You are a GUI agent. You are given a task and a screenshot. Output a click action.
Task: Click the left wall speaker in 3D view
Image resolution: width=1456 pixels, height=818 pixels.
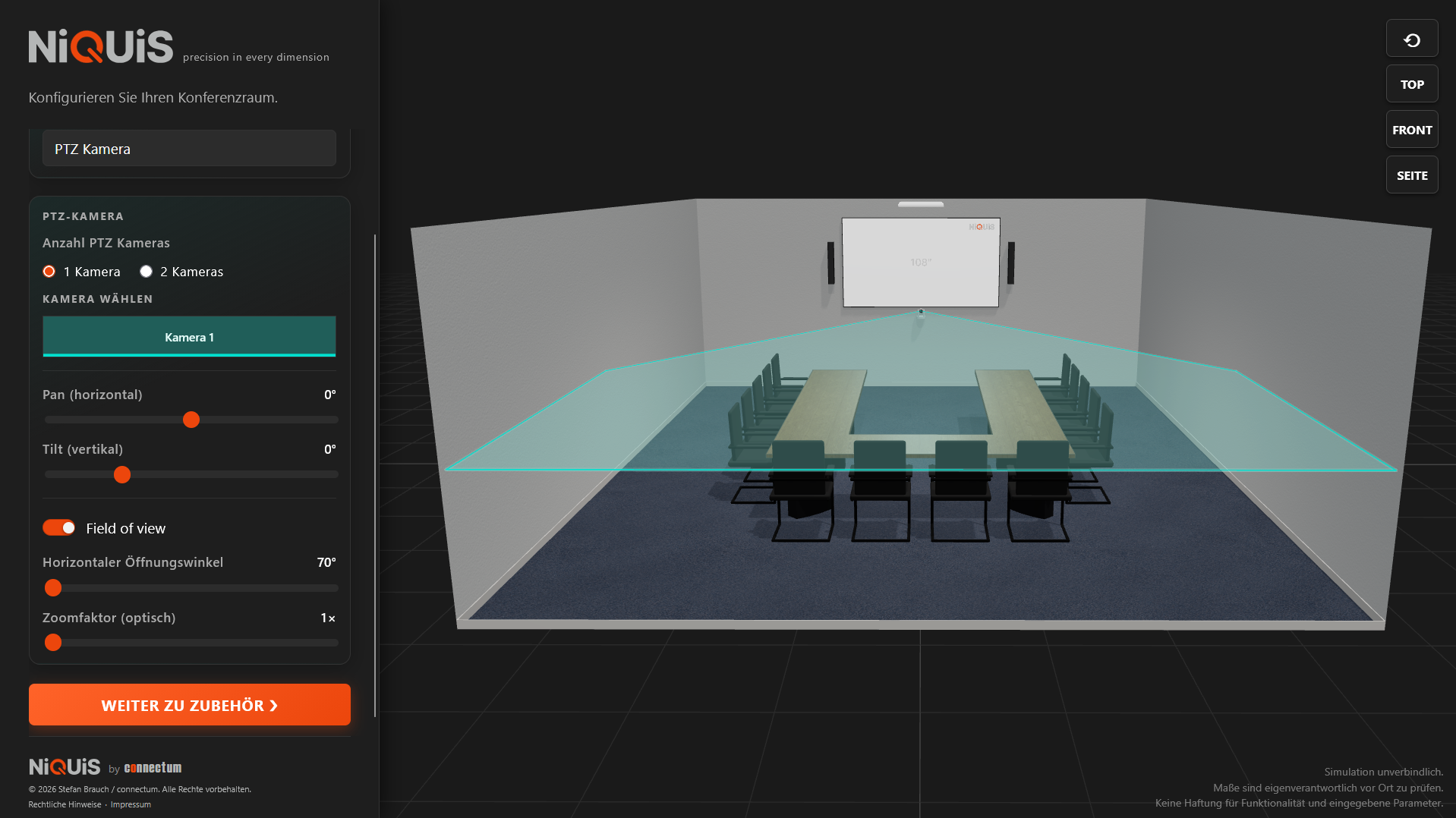pos(830,263)
